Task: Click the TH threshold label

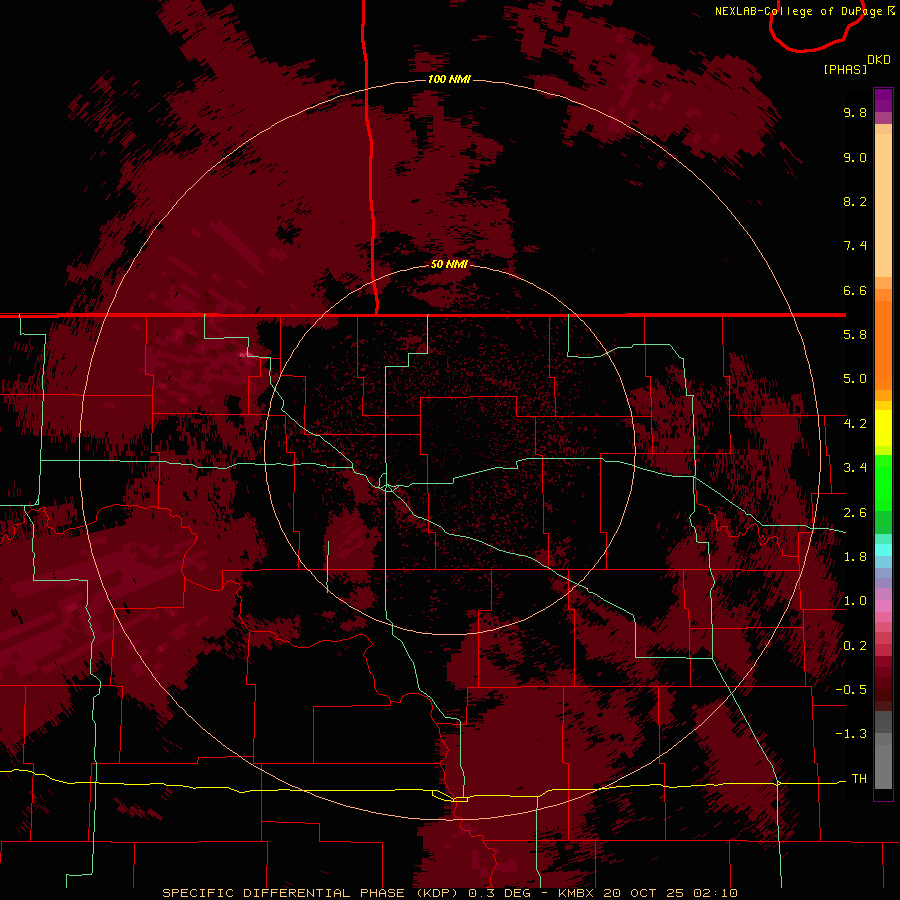Action: click(x=859, y=779)
